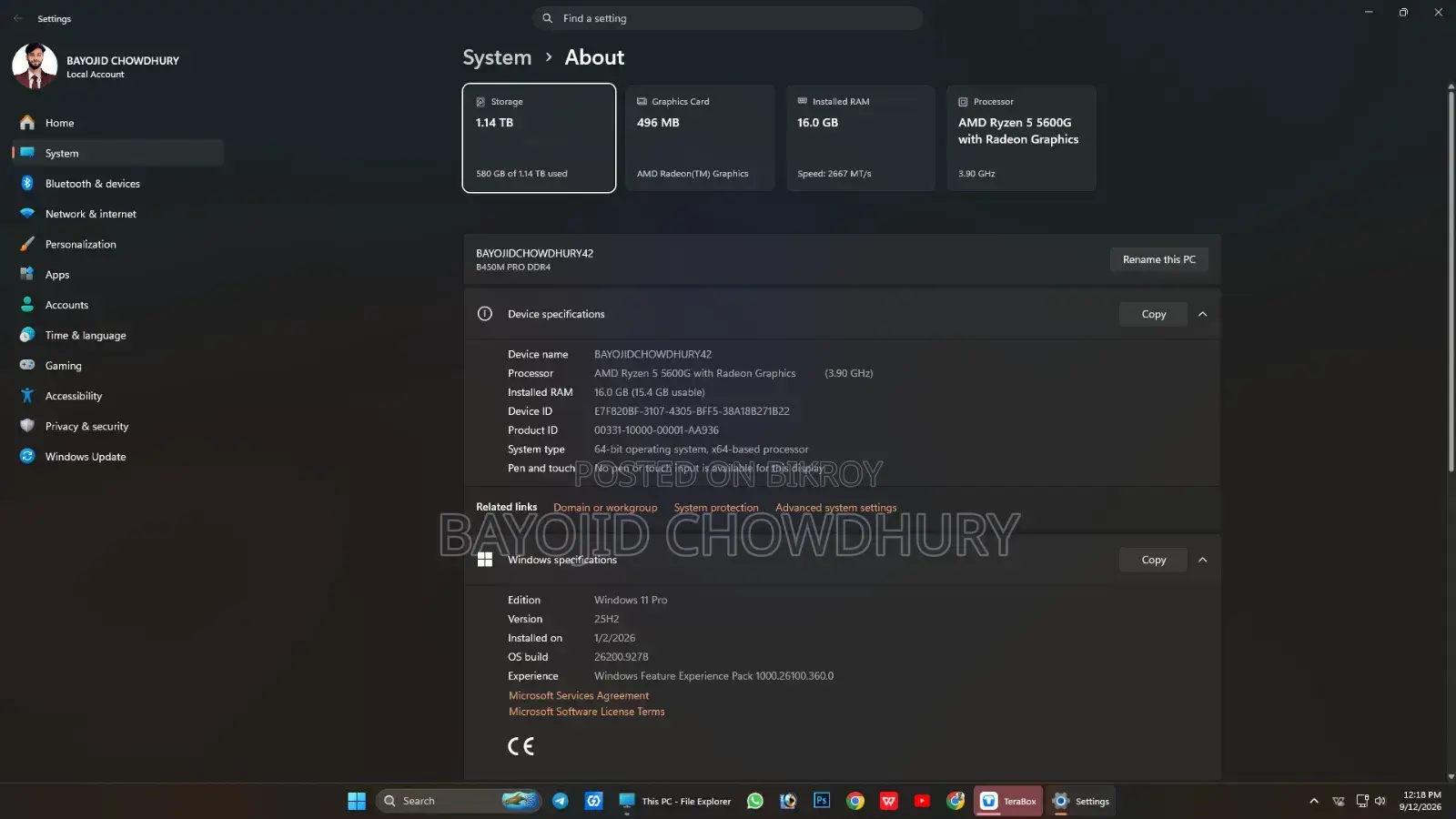1456x819 pixels.
Task: Open Accessibility settings
Action: (x=116, y=396)
